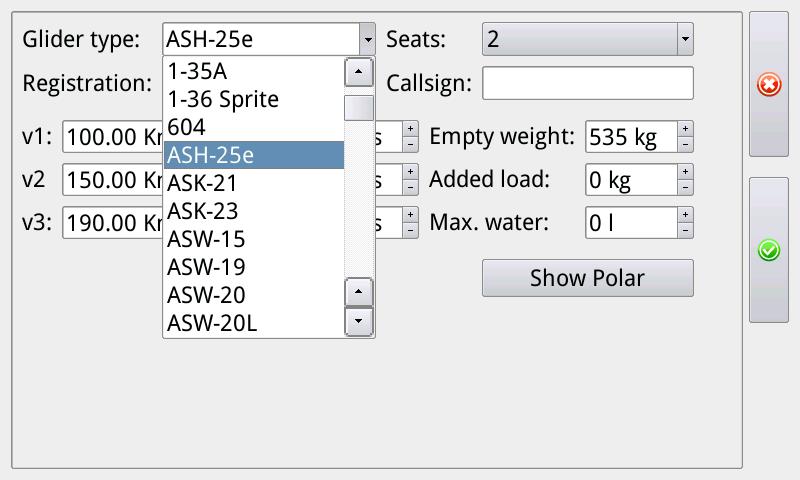Screen dimensions: 800x480
Task: Open the Glider type dropdown arrow
Action: coord(367,40)
